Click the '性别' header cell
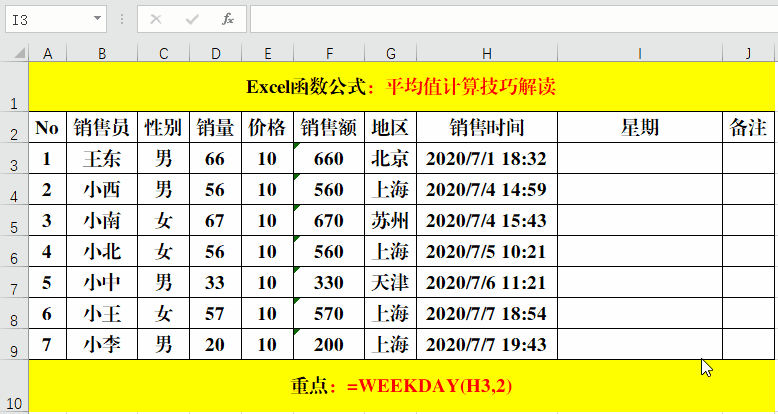The height and width of the screenshot is (414, 778). (x=164, y=127)
